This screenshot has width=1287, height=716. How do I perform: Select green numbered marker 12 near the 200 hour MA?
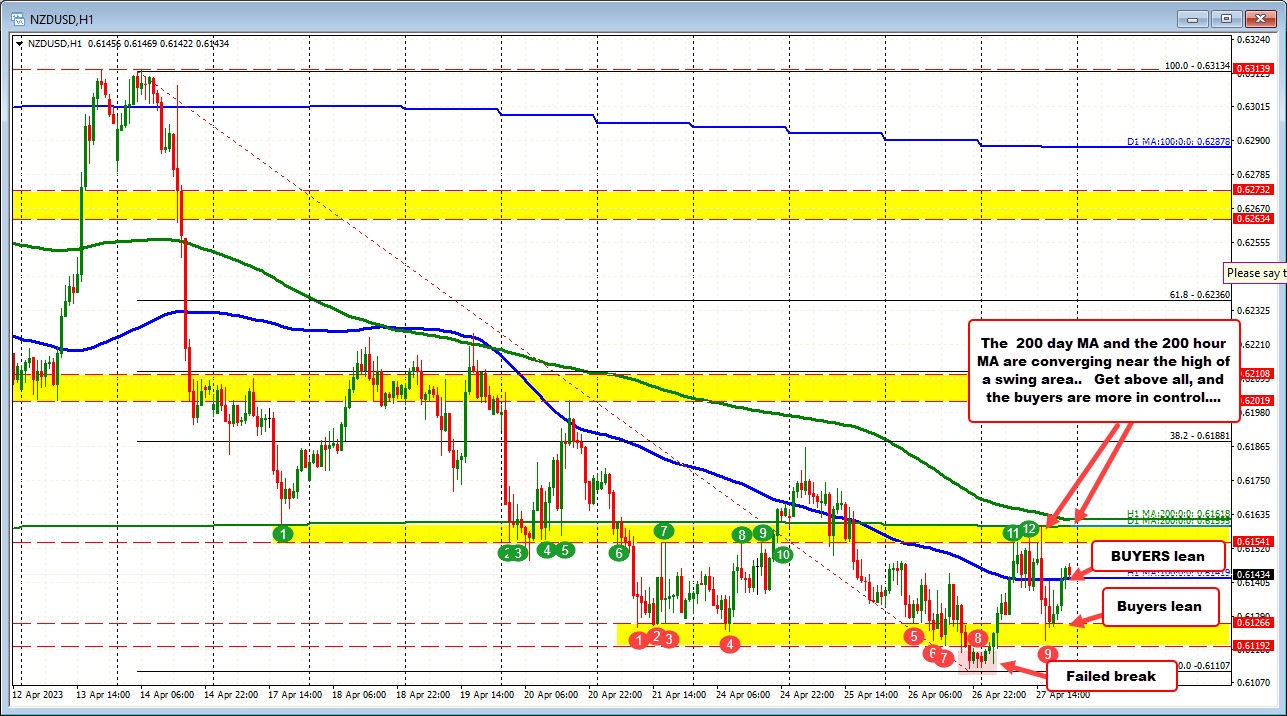click(x=1028, y=527)
